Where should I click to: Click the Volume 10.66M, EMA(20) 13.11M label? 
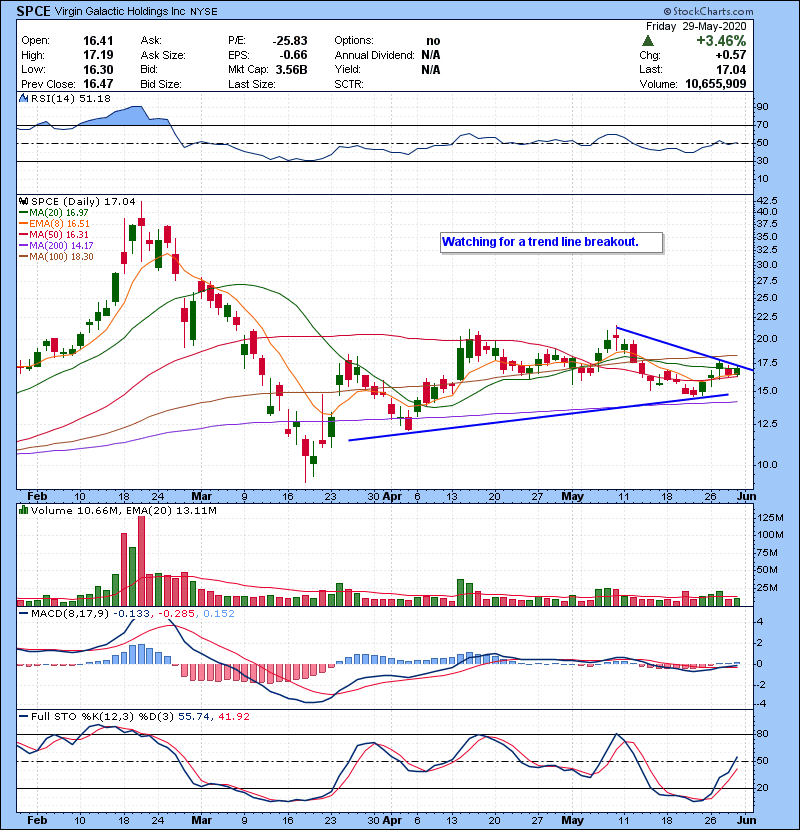coord(123,510)
